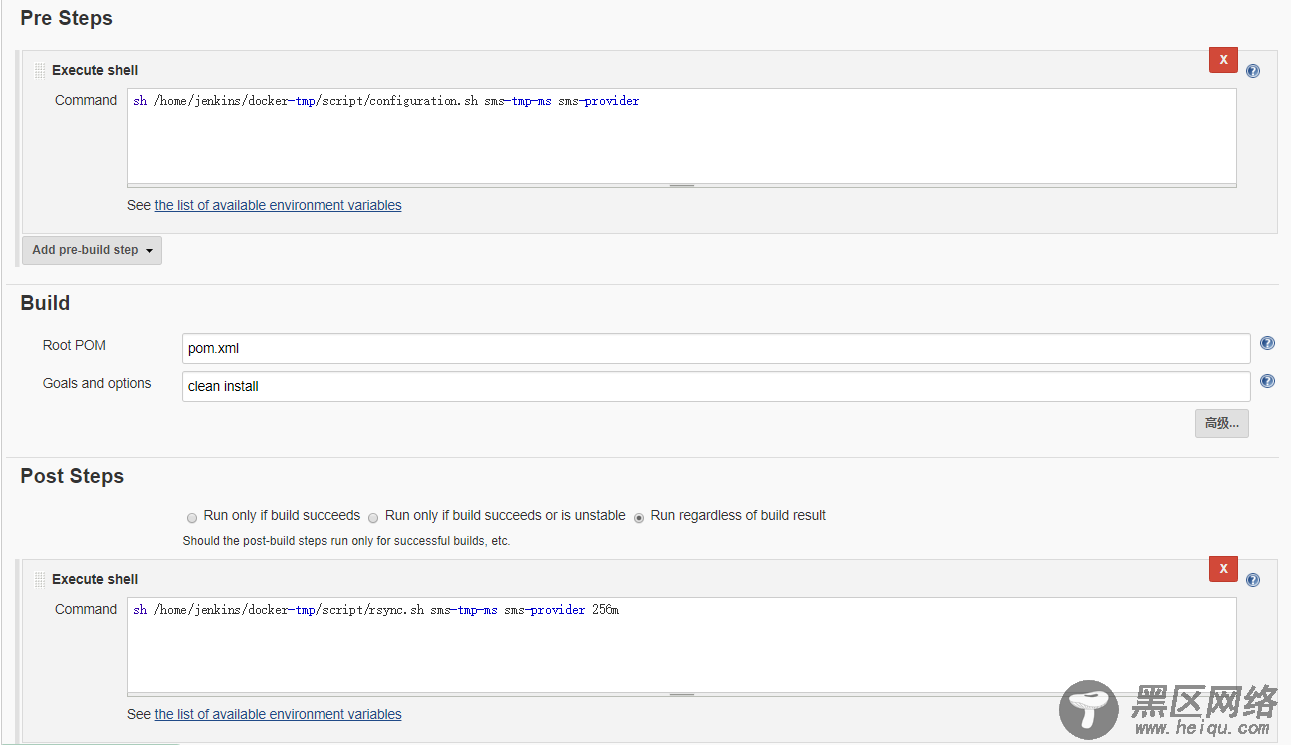Open environment variables link under Pre Steps
The height and width of the screenshot is (745, 1291).
coord(278,205)
